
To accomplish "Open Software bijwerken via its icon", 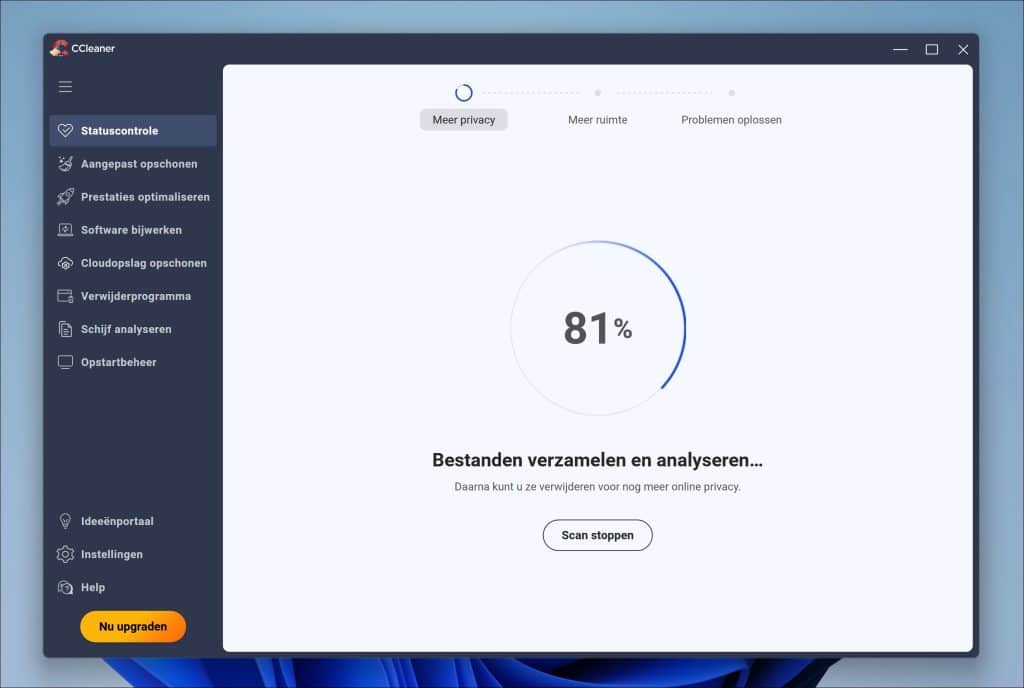I will [65, 230].
